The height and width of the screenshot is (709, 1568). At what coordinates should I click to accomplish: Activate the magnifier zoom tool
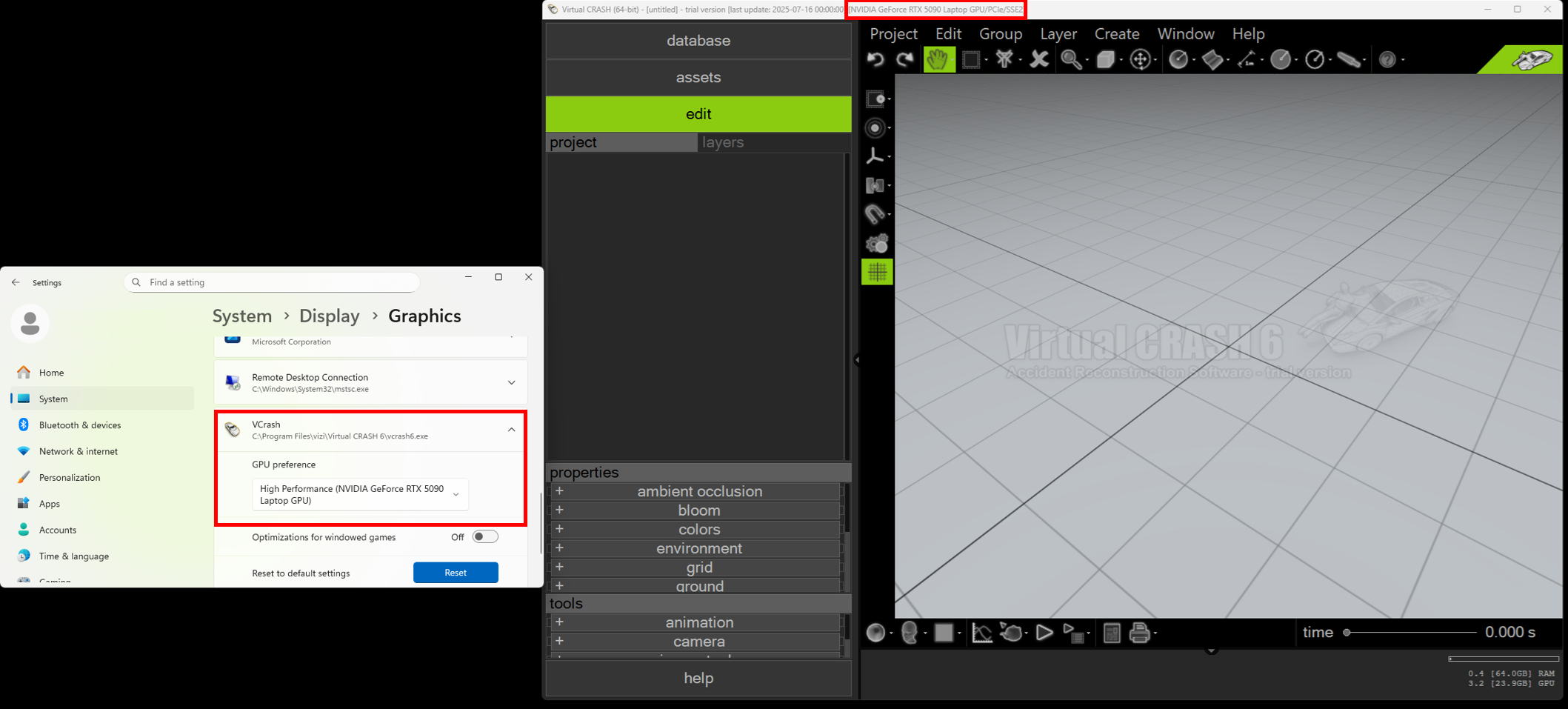1071,59
